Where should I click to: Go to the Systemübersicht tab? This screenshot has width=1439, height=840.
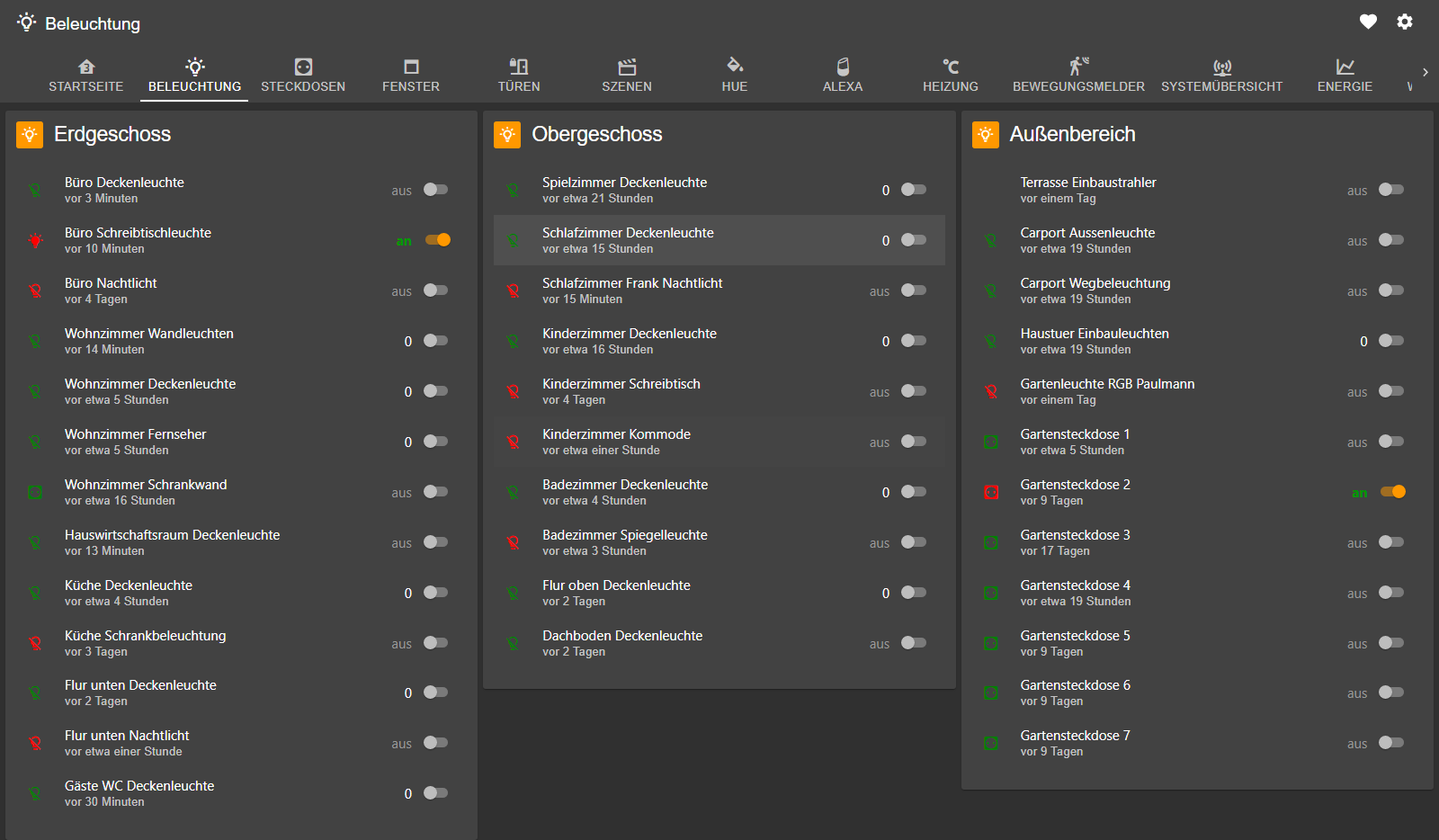(1222, 76)
